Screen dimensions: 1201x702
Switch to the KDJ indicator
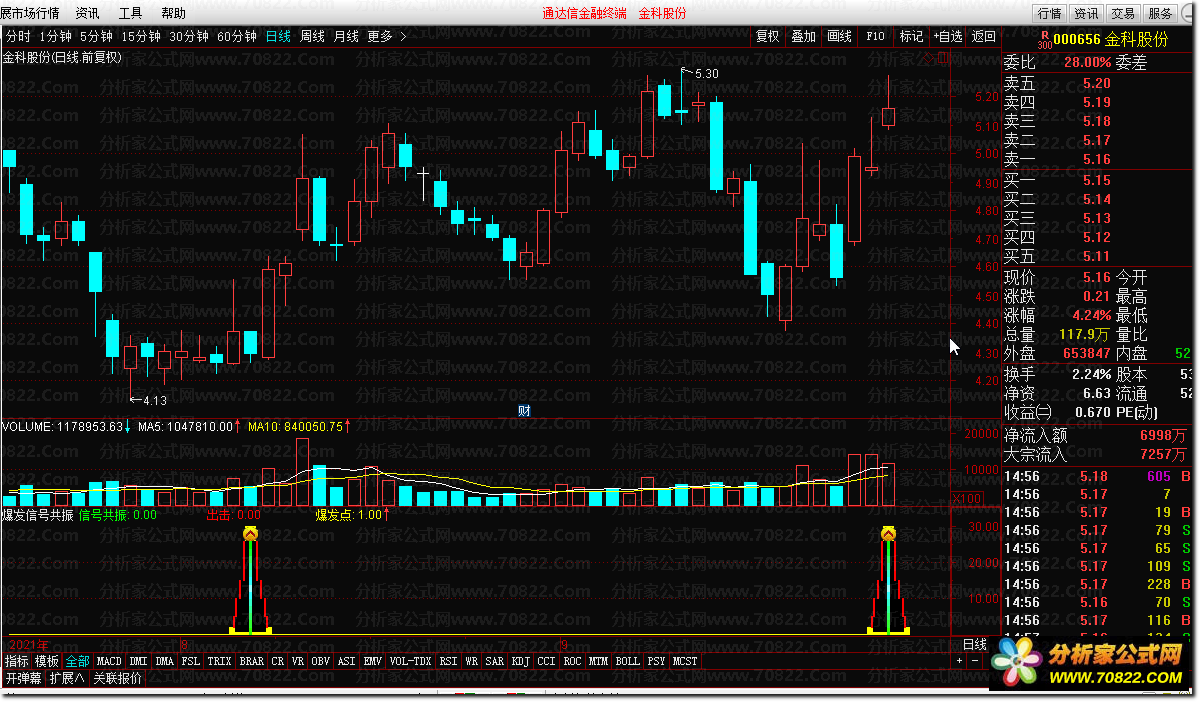[x=520, y=662]
